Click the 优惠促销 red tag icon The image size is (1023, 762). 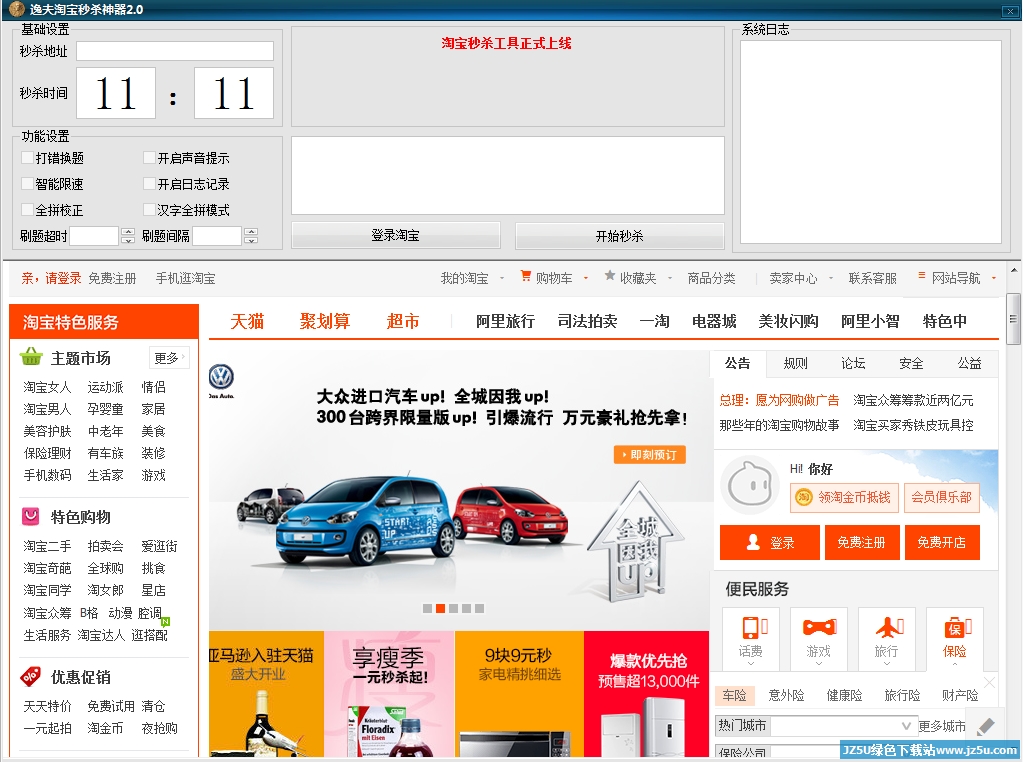(x=31, y=677)
